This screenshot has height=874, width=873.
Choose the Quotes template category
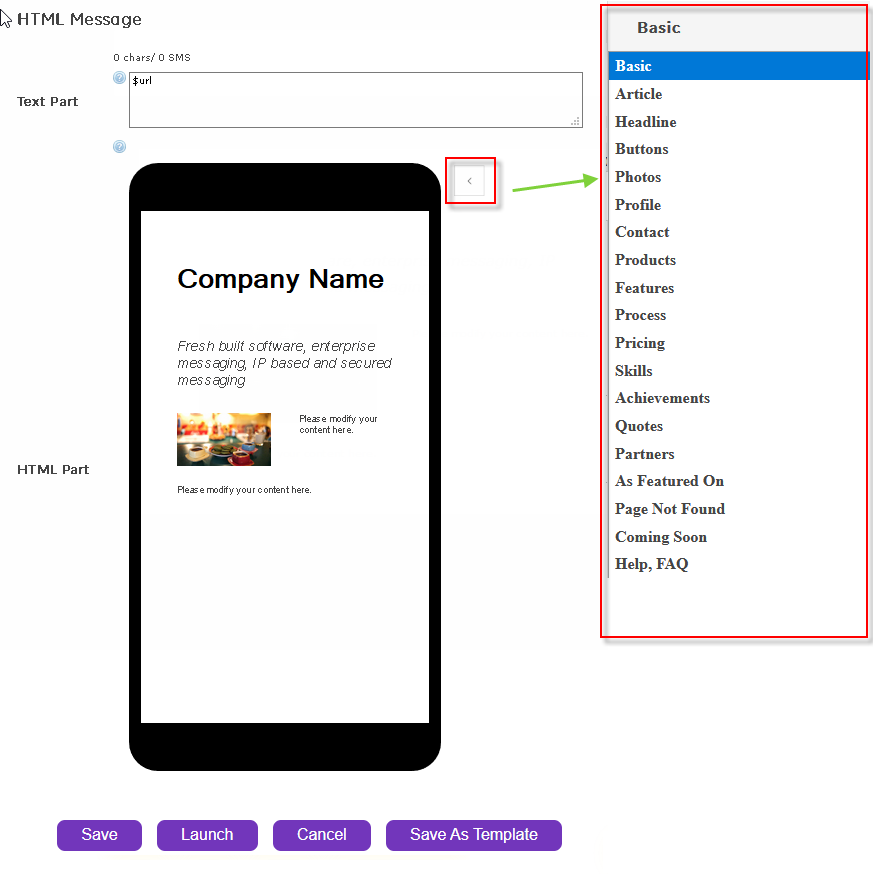639,426
